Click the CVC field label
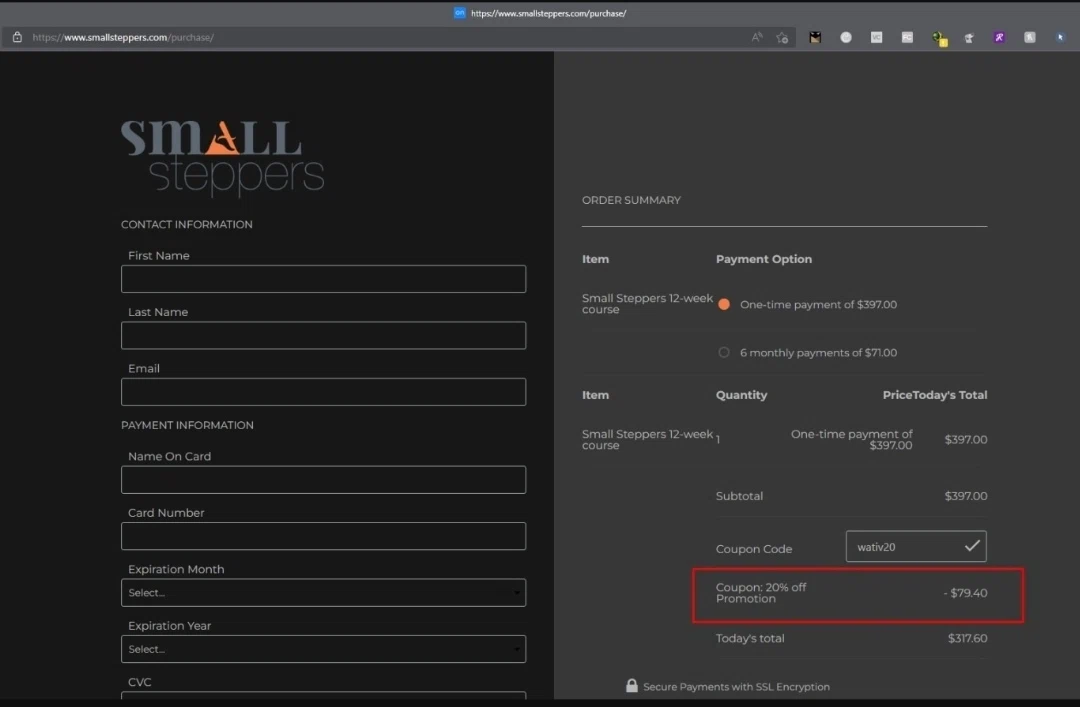The width and height of the screenshot is (1080, 707). [140, 682]
